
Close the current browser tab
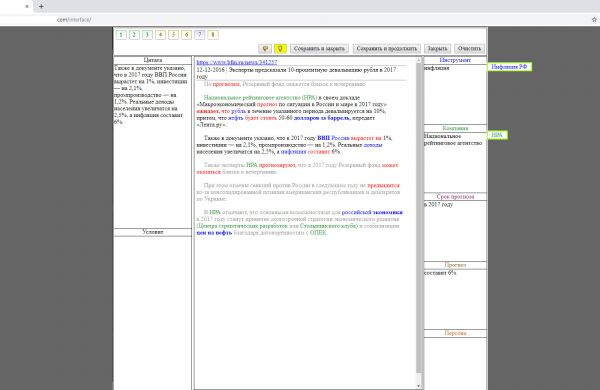coord(27,6)
